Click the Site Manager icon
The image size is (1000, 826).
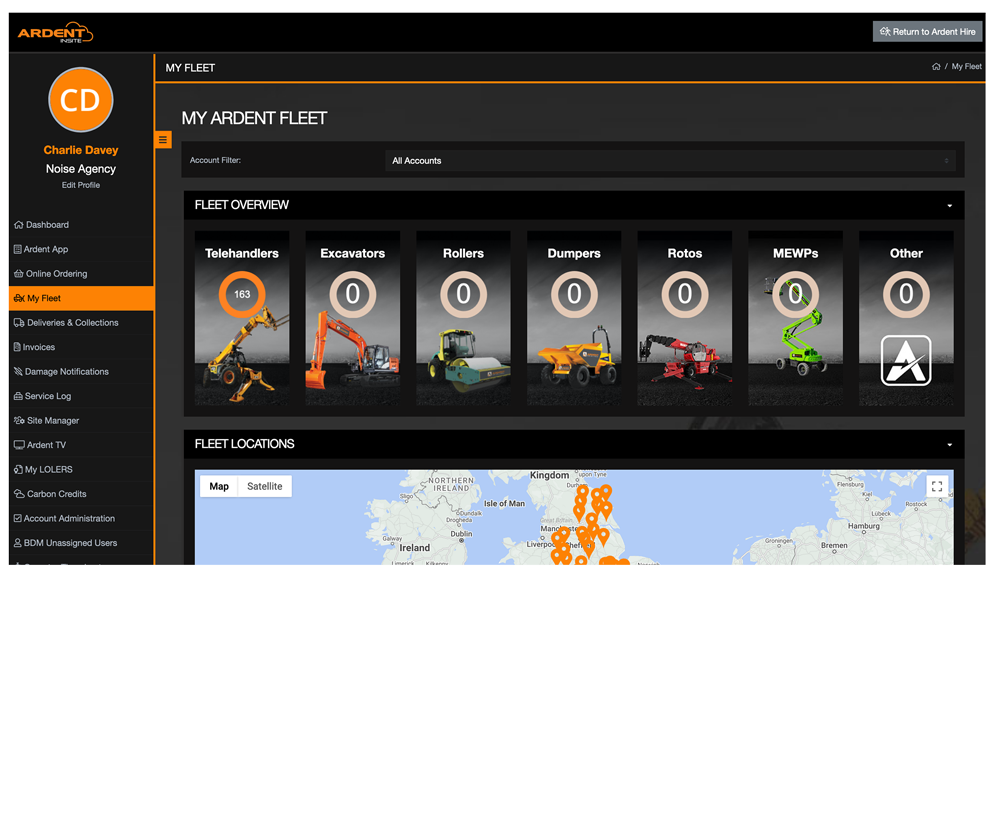point(19,420)
